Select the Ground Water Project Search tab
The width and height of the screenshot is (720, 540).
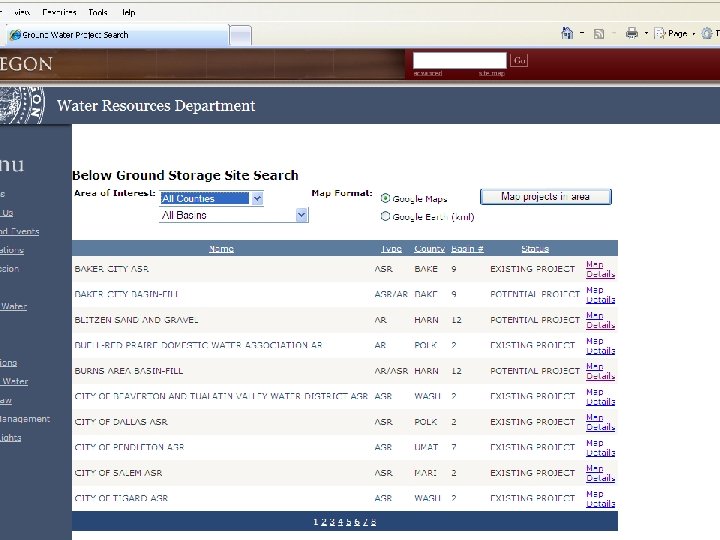coord(118,35)
